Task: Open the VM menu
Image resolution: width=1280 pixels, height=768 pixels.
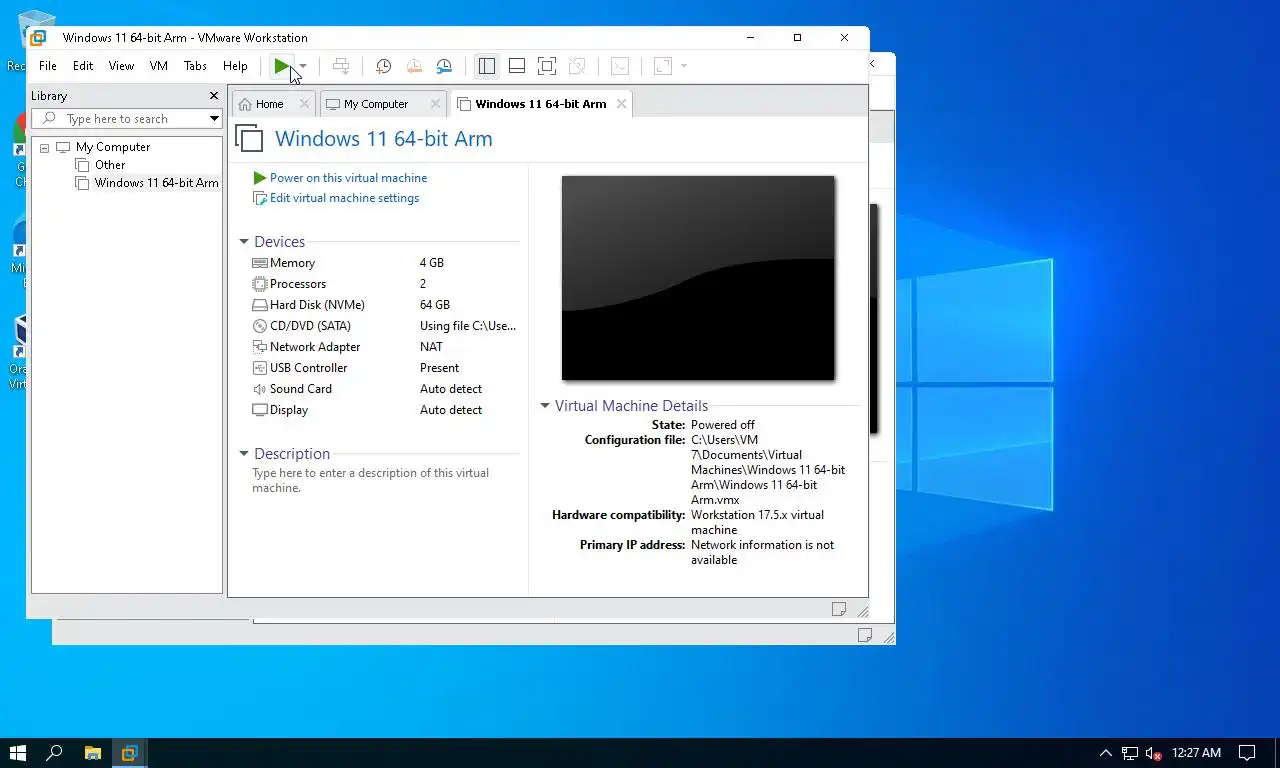Action: click(158, 66)
